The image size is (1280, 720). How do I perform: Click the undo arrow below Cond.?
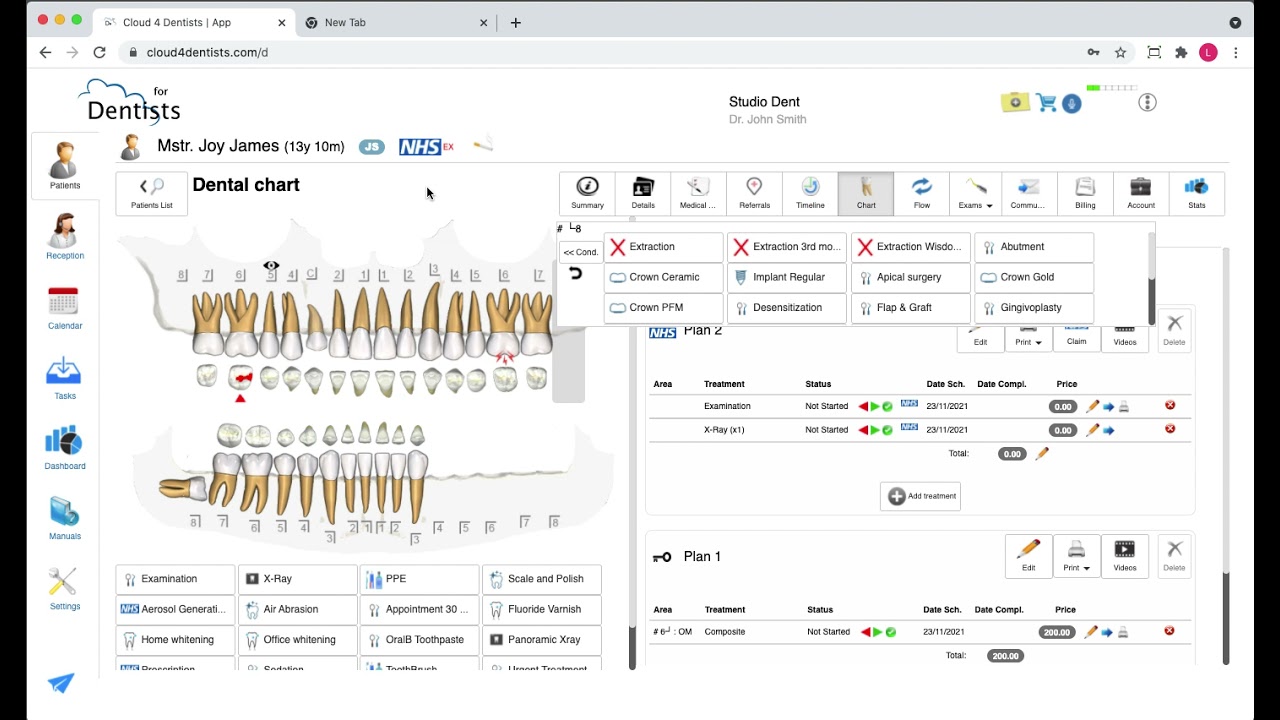575,274
